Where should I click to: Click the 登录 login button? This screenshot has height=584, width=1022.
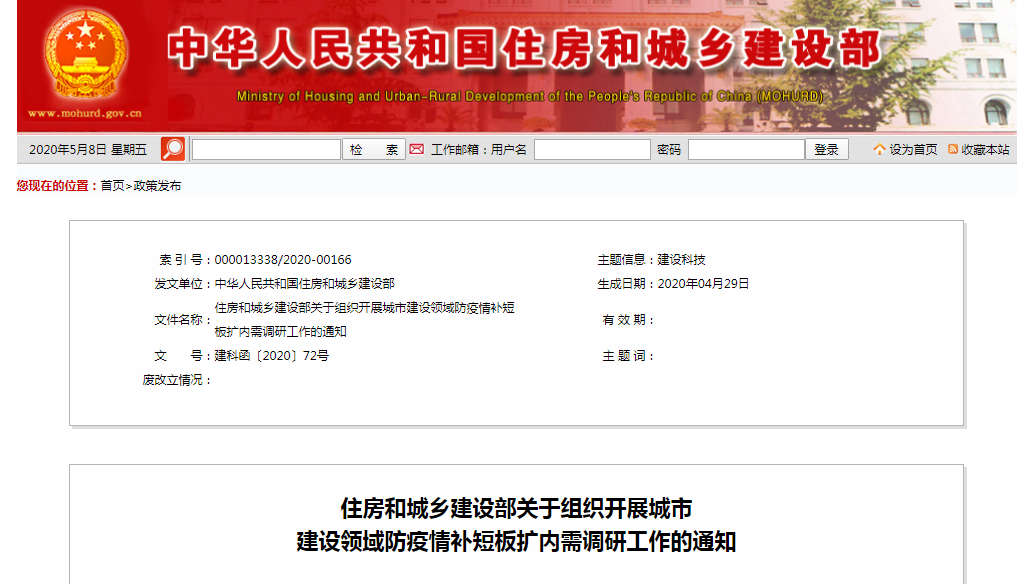coord(826,149)
